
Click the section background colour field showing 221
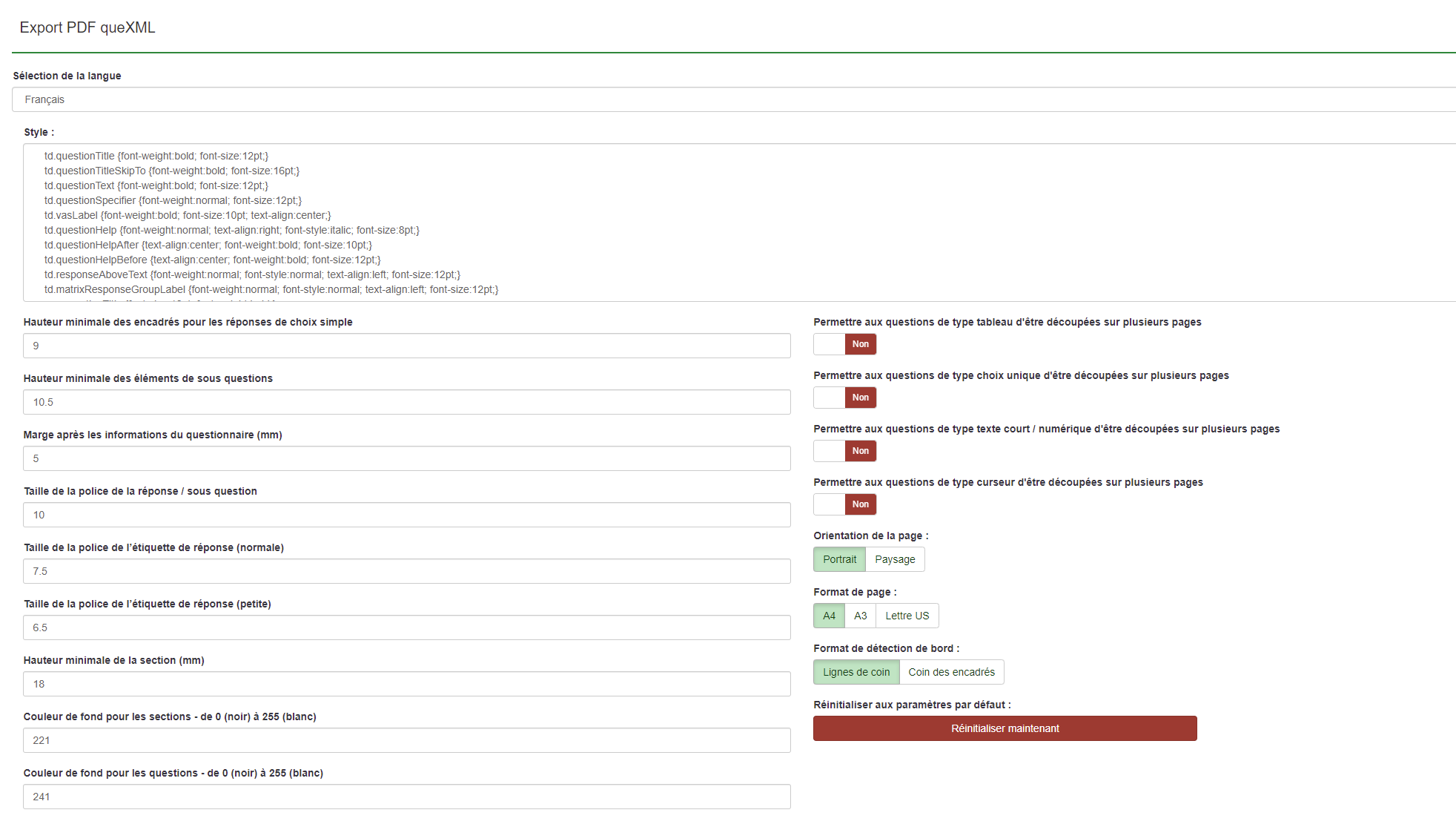click(x=406, y=740)
